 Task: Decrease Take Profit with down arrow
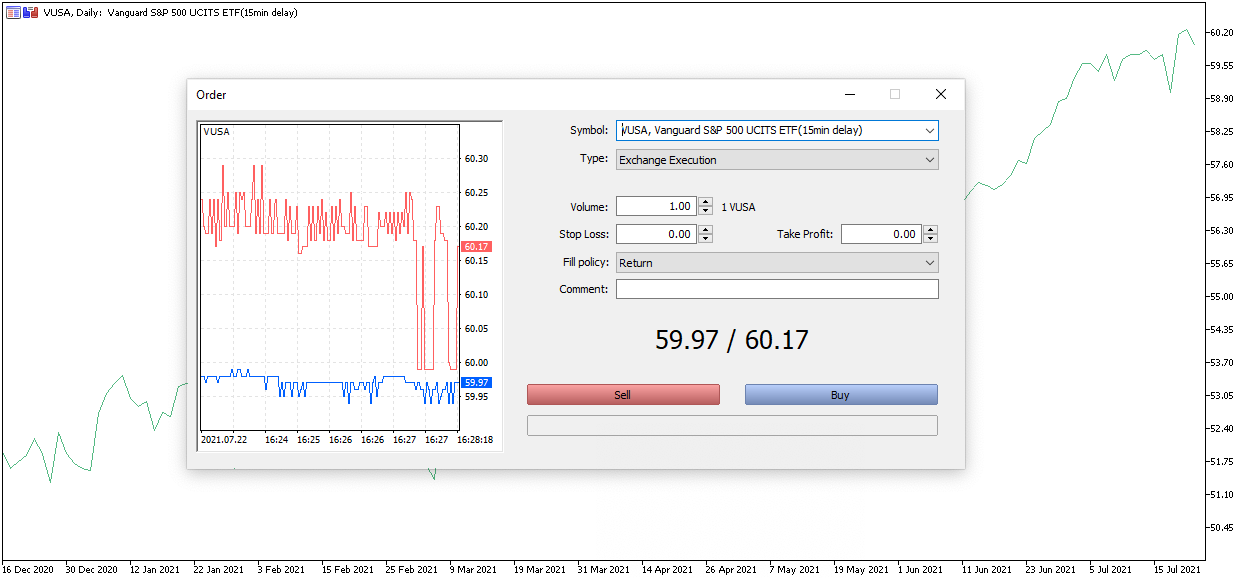click(930, 239)
